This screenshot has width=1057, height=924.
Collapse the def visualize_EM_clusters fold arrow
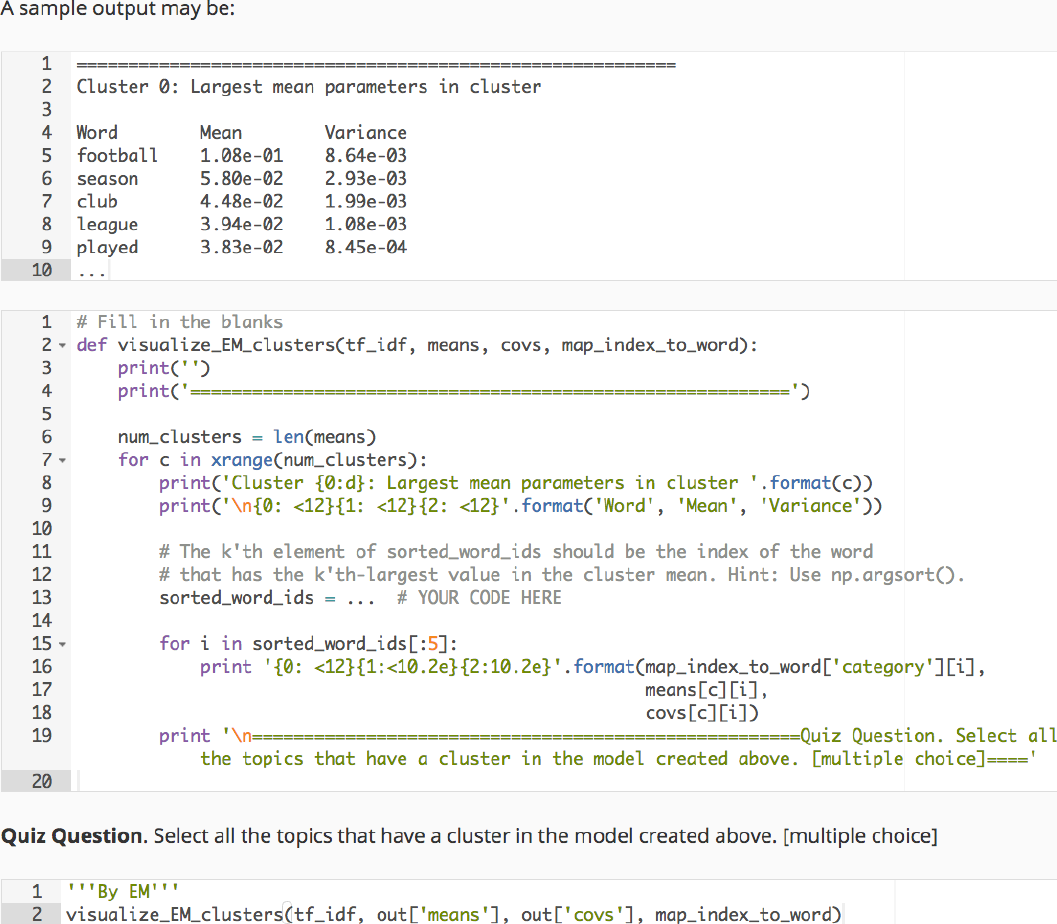(62, 346)
